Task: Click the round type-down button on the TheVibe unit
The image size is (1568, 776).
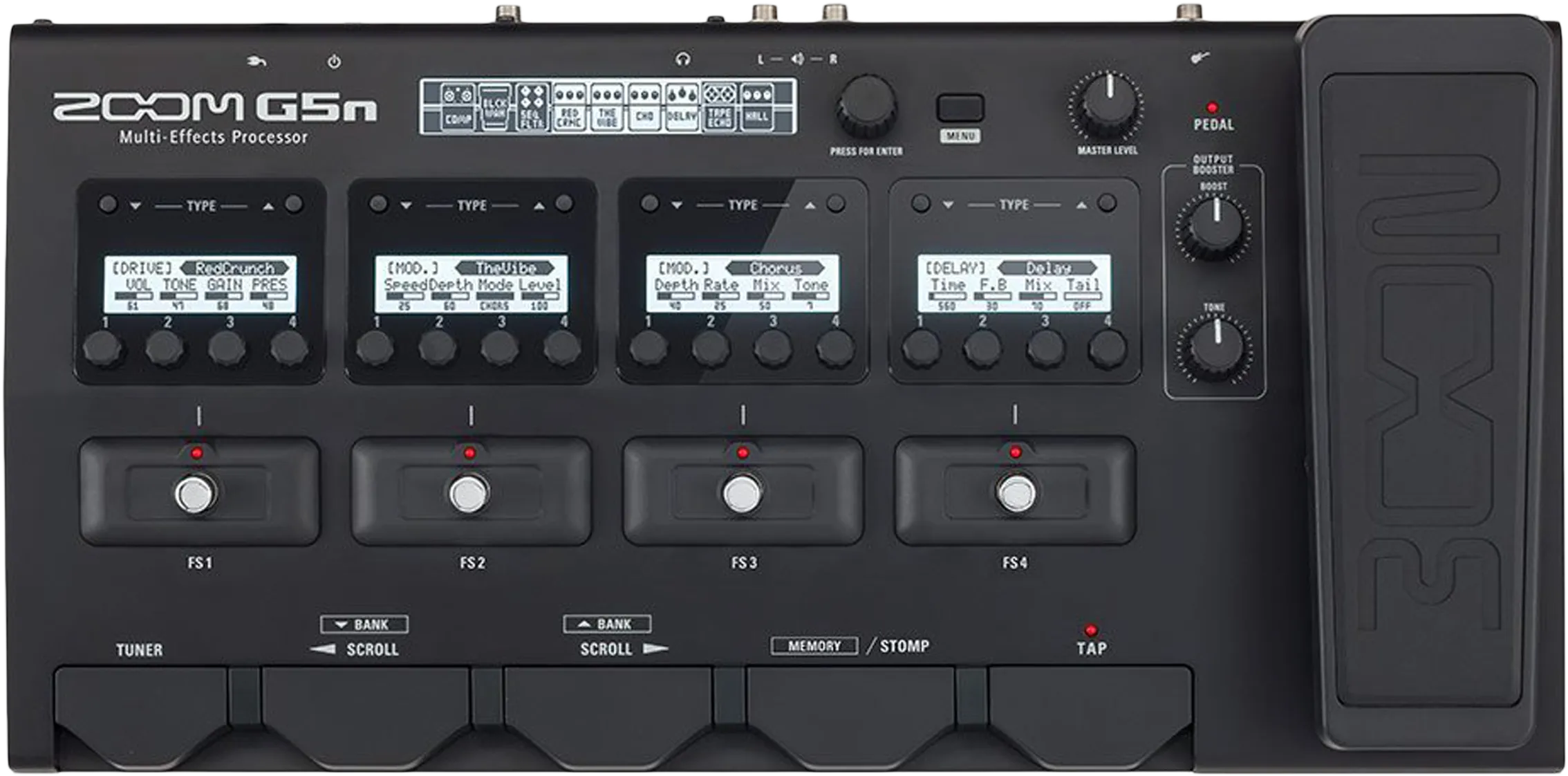Action: pyautogui.click(x=378, y=204)
